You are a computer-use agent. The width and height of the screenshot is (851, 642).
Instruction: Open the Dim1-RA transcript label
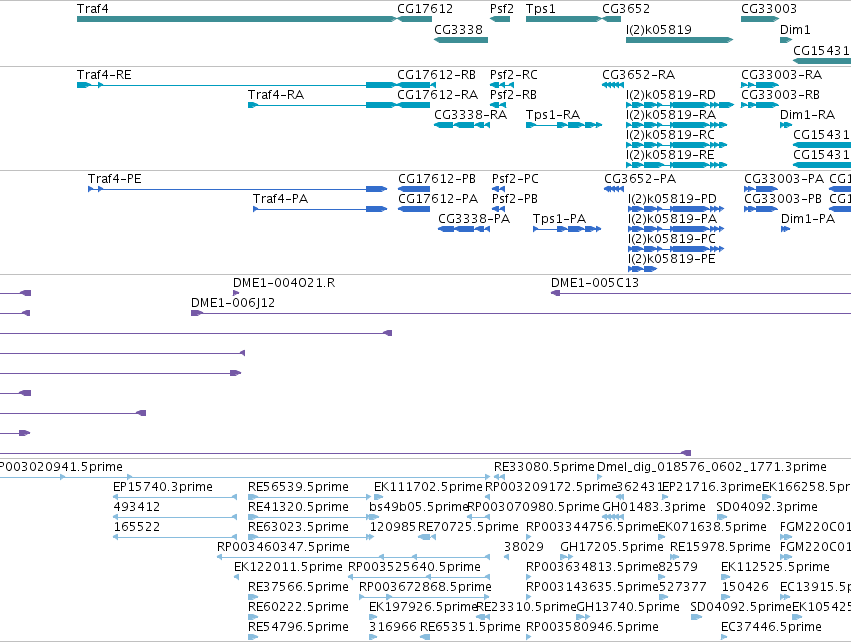(807, 115)
